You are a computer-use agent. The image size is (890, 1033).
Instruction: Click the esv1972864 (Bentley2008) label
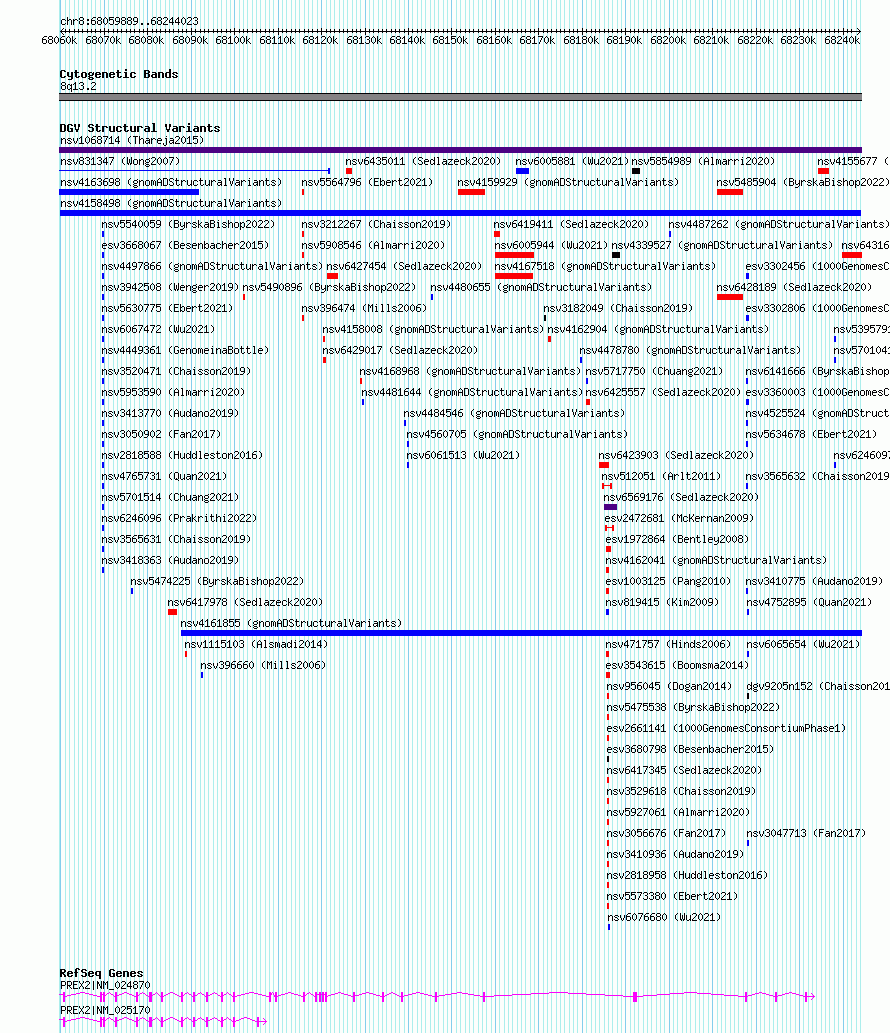677,541
